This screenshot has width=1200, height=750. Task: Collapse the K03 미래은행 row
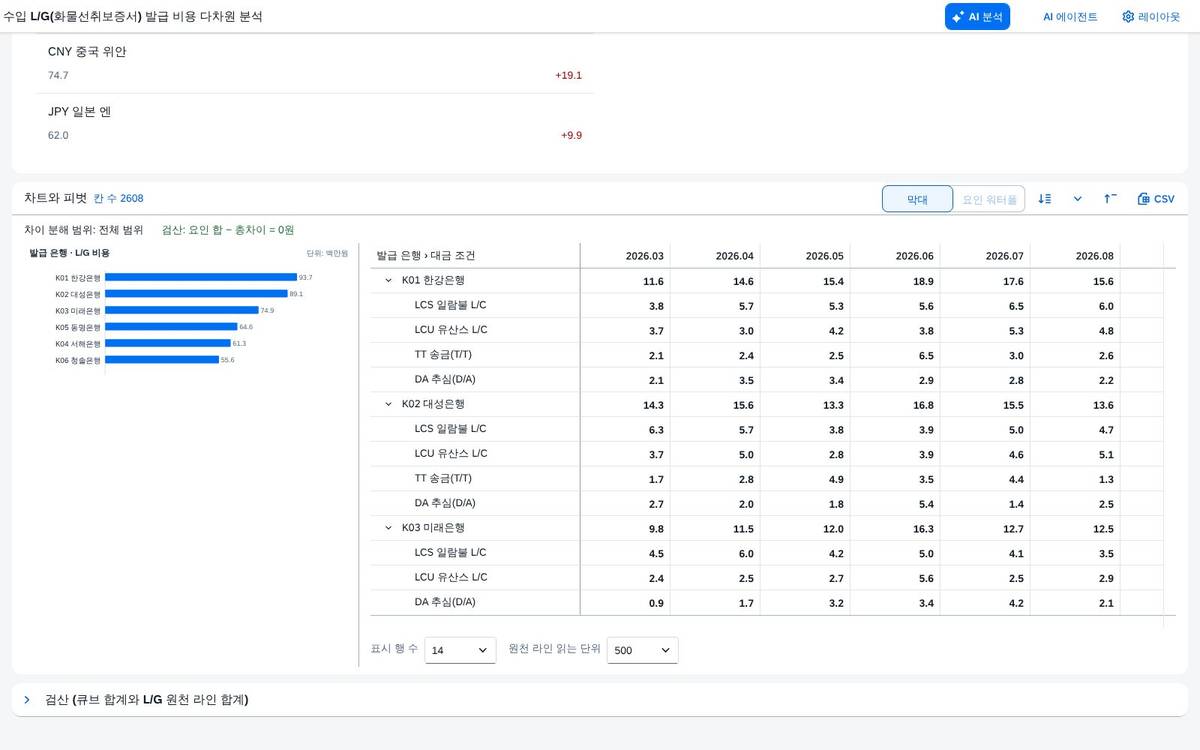point(388,528)
